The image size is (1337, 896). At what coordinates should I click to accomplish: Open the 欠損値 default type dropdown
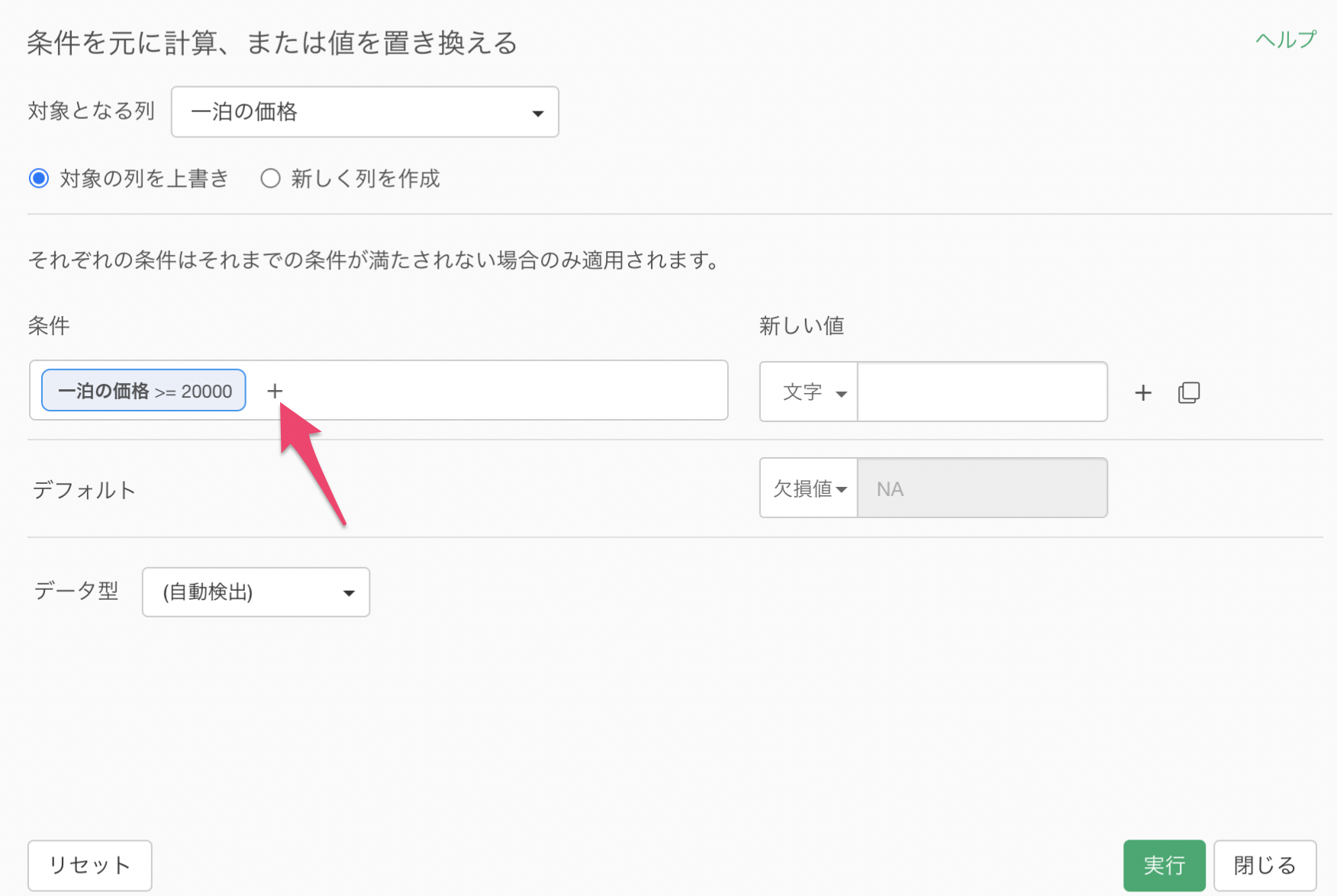(809, 488)
